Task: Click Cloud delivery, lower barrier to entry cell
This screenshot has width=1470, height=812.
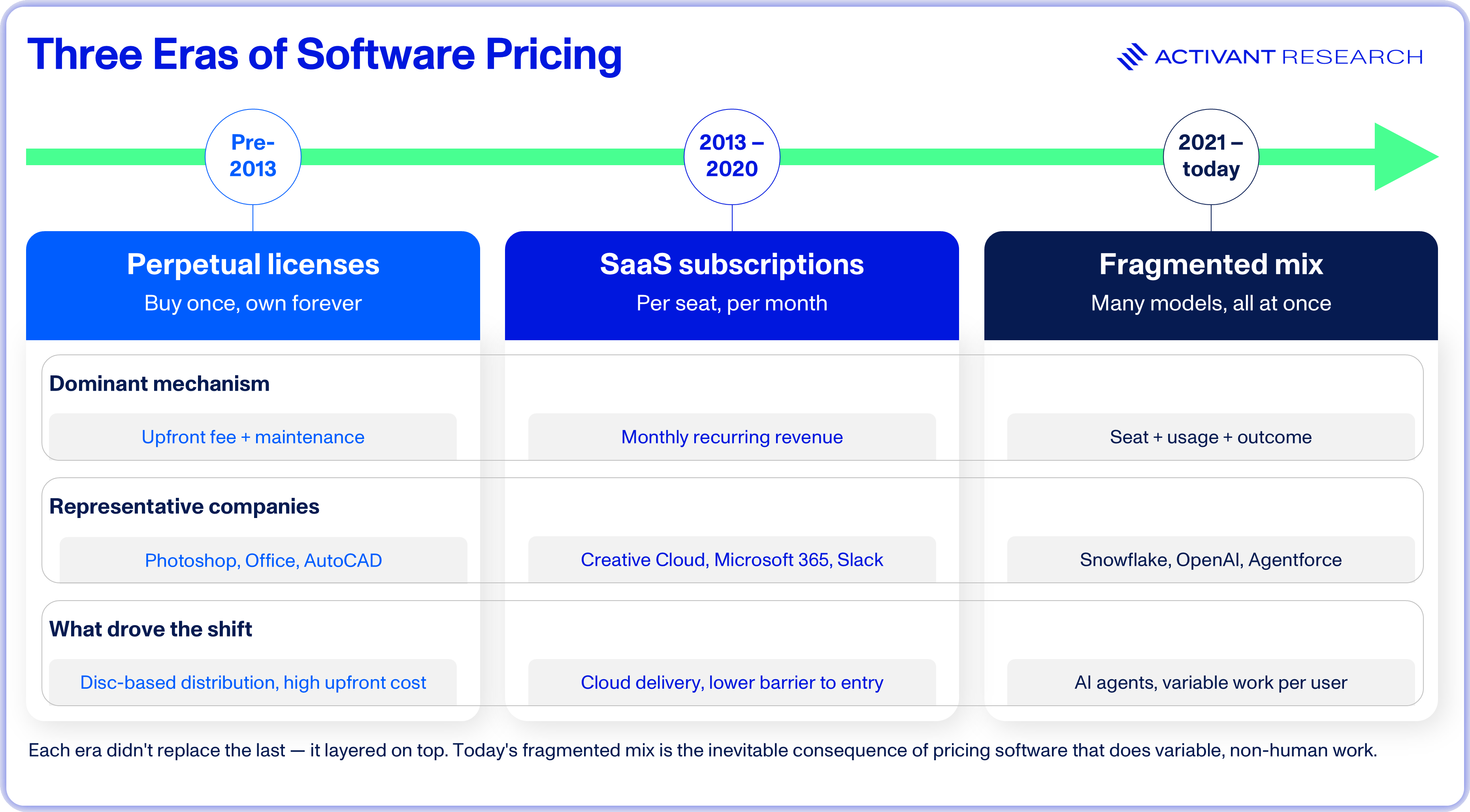Action: pyautogui.click(x=731, y=682)
